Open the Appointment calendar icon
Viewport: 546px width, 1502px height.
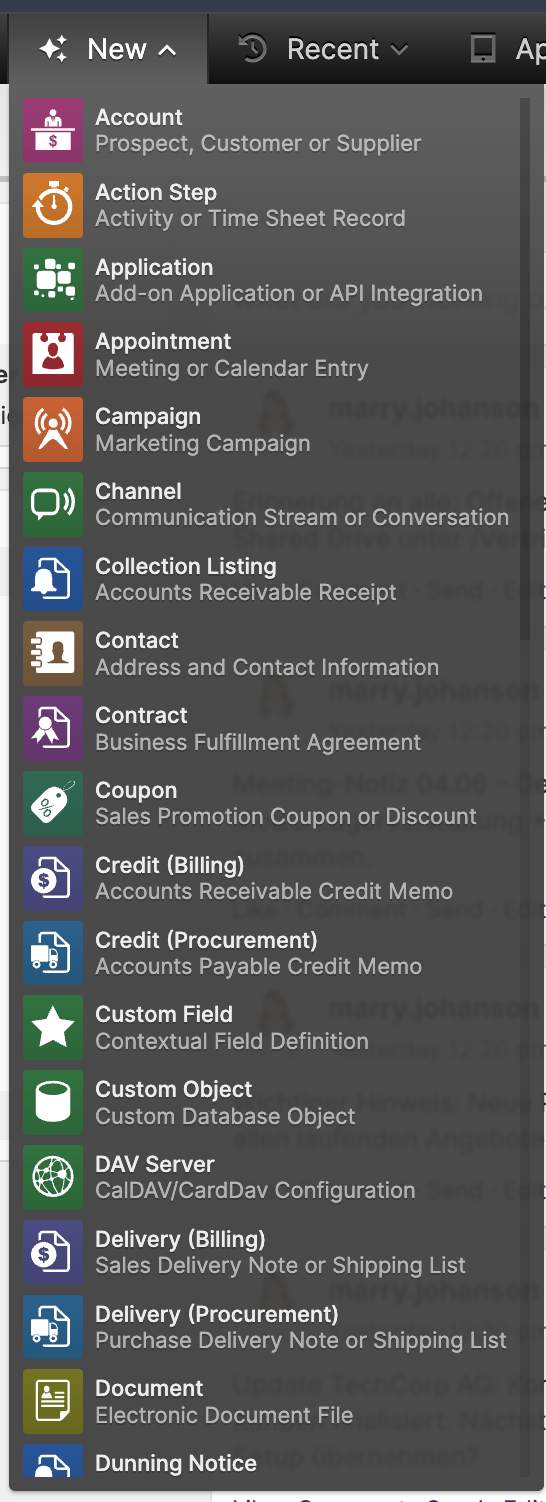click(53, 354)
